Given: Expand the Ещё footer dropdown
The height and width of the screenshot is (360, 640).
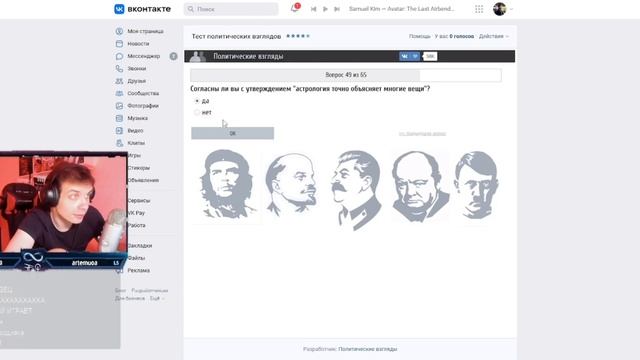Looking at the screenshot, I should coord(157,298).
